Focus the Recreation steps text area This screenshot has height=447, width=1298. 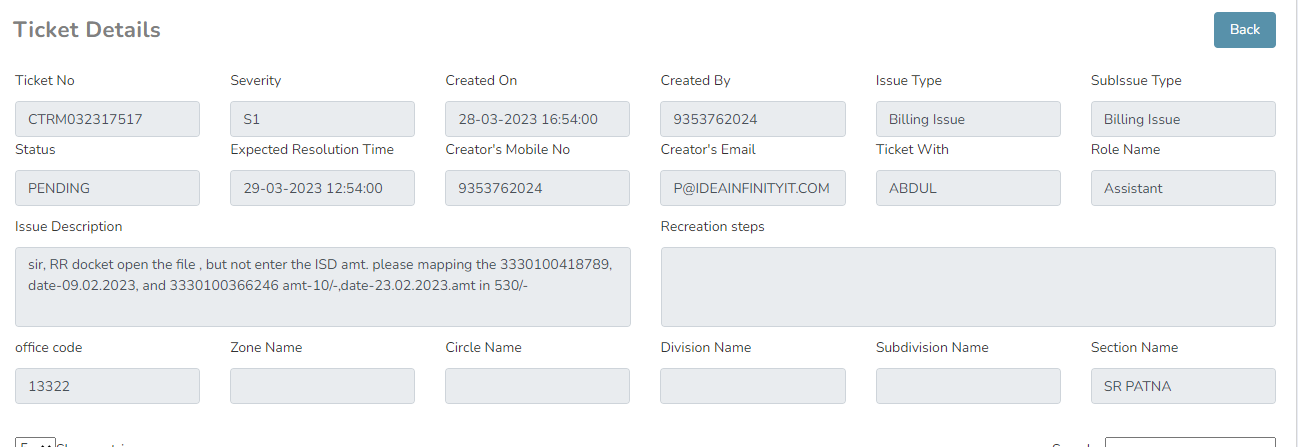click(967, 287)
